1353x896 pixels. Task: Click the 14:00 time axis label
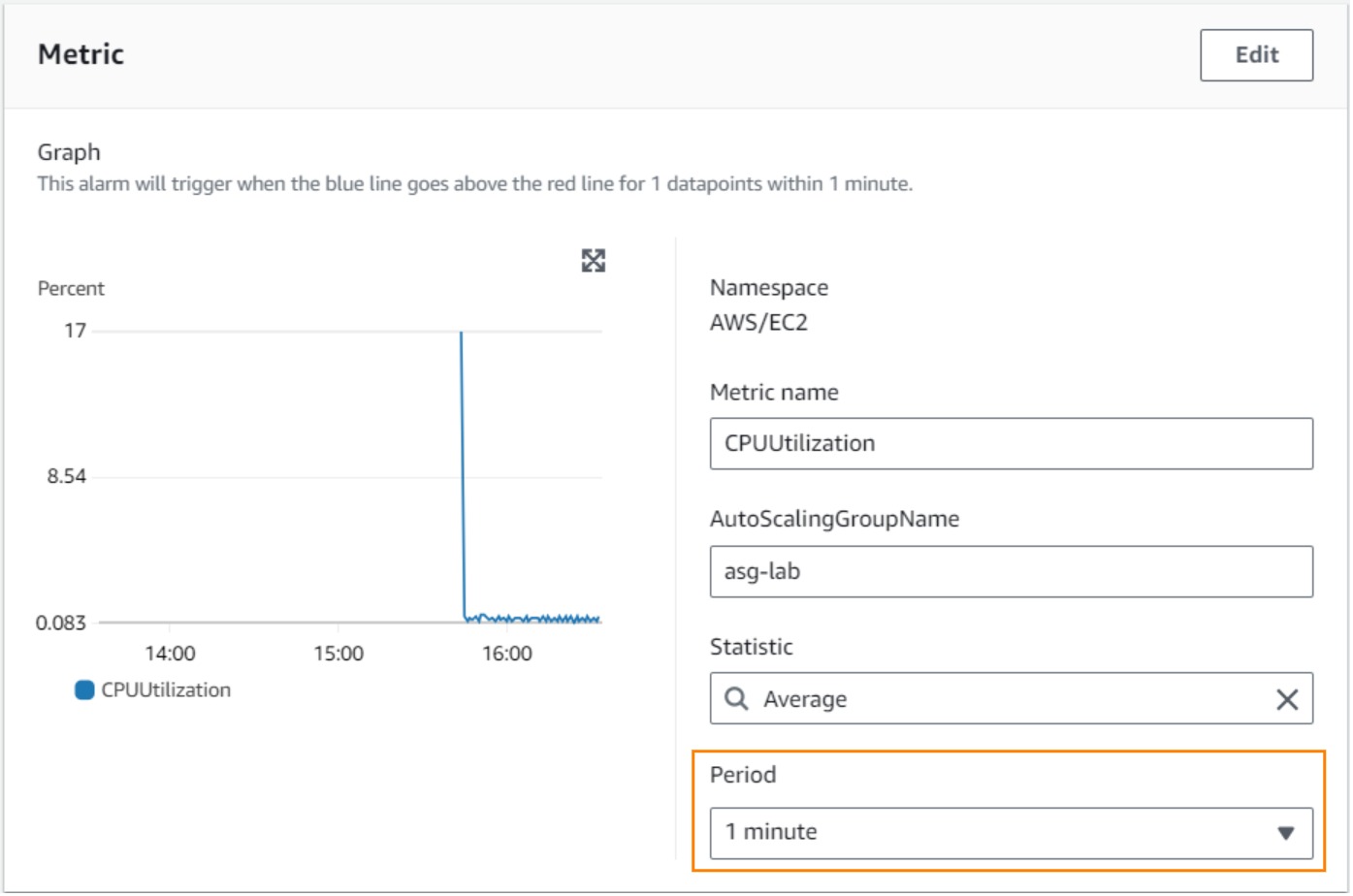[x=171, y=655]
